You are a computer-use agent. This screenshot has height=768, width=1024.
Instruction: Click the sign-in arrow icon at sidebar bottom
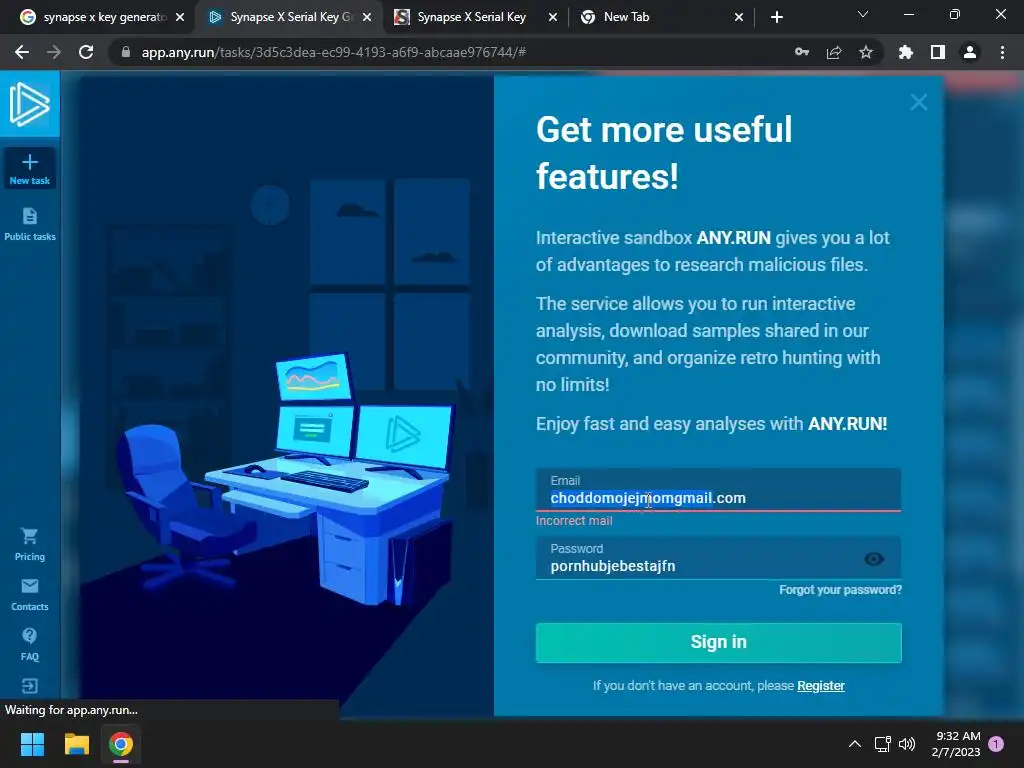(29, 686)
